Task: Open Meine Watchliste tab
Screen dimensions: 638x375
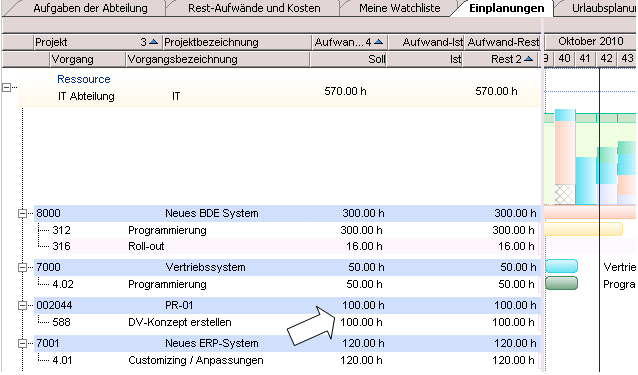Action: (400, 8)
